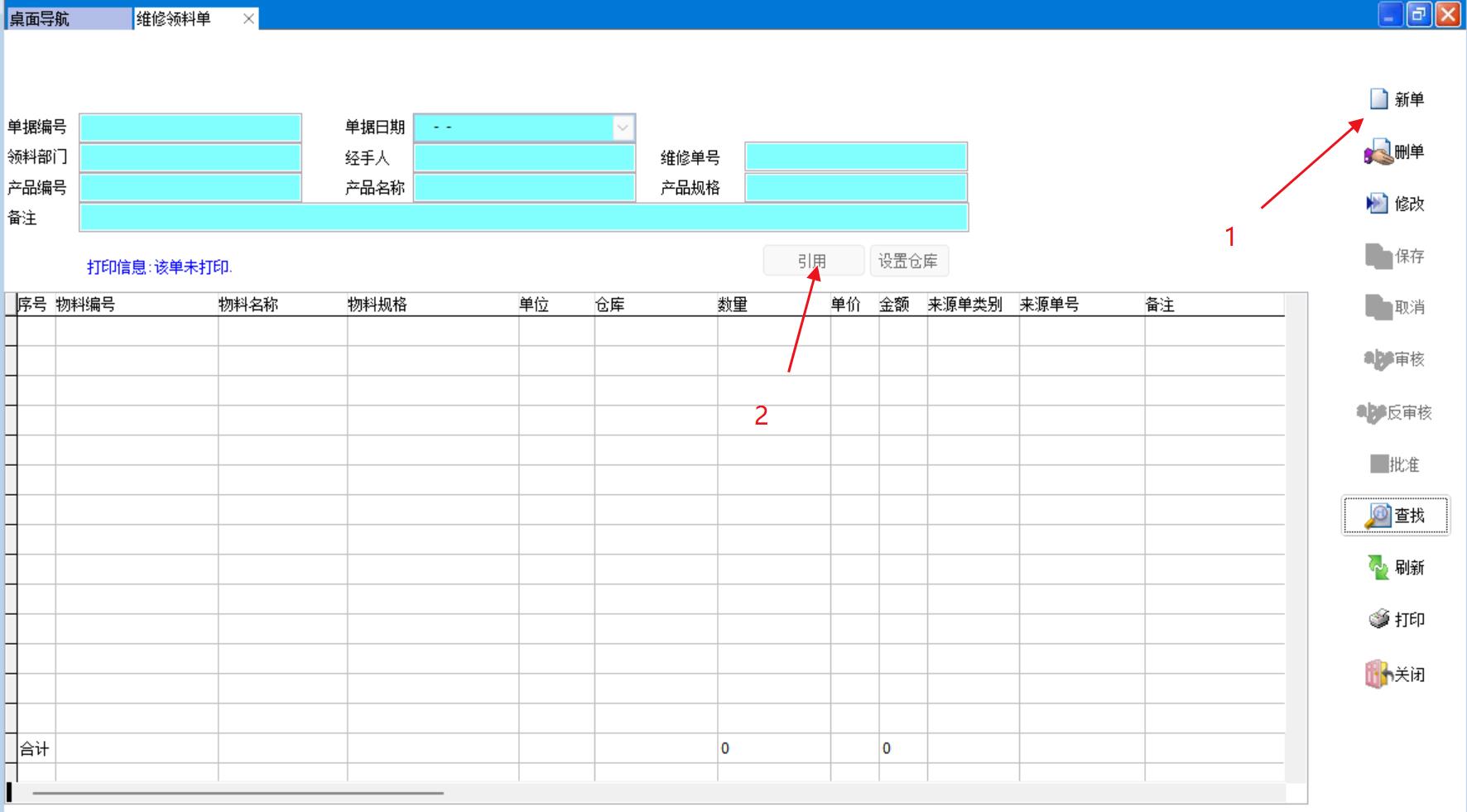
Task: Click the 新单 (new document) icon
Action: pos(1378,99)
